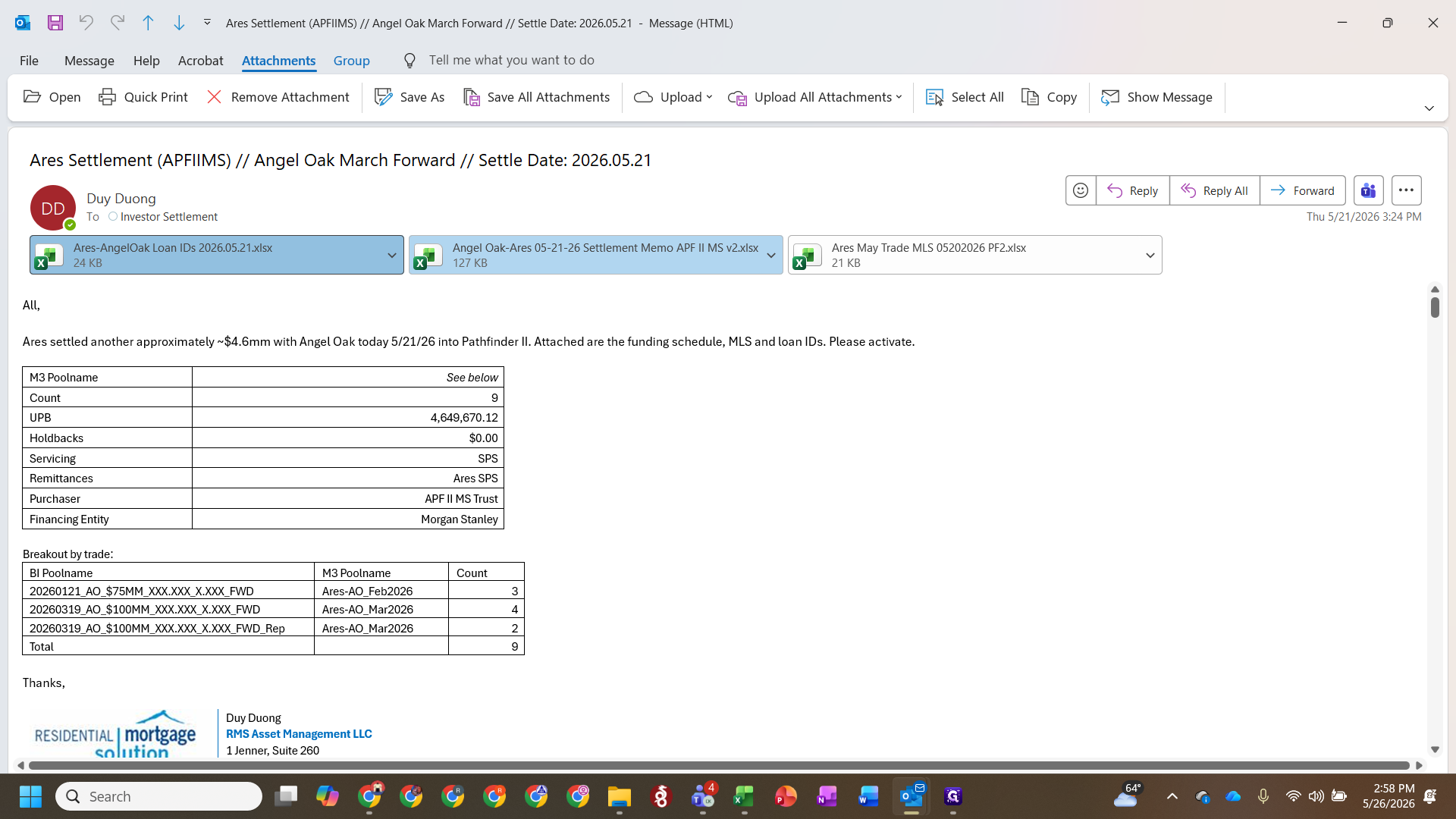Click Duy Duong sender avatar
Screen dimensions: 1456x819
click(x=53, y=208)
